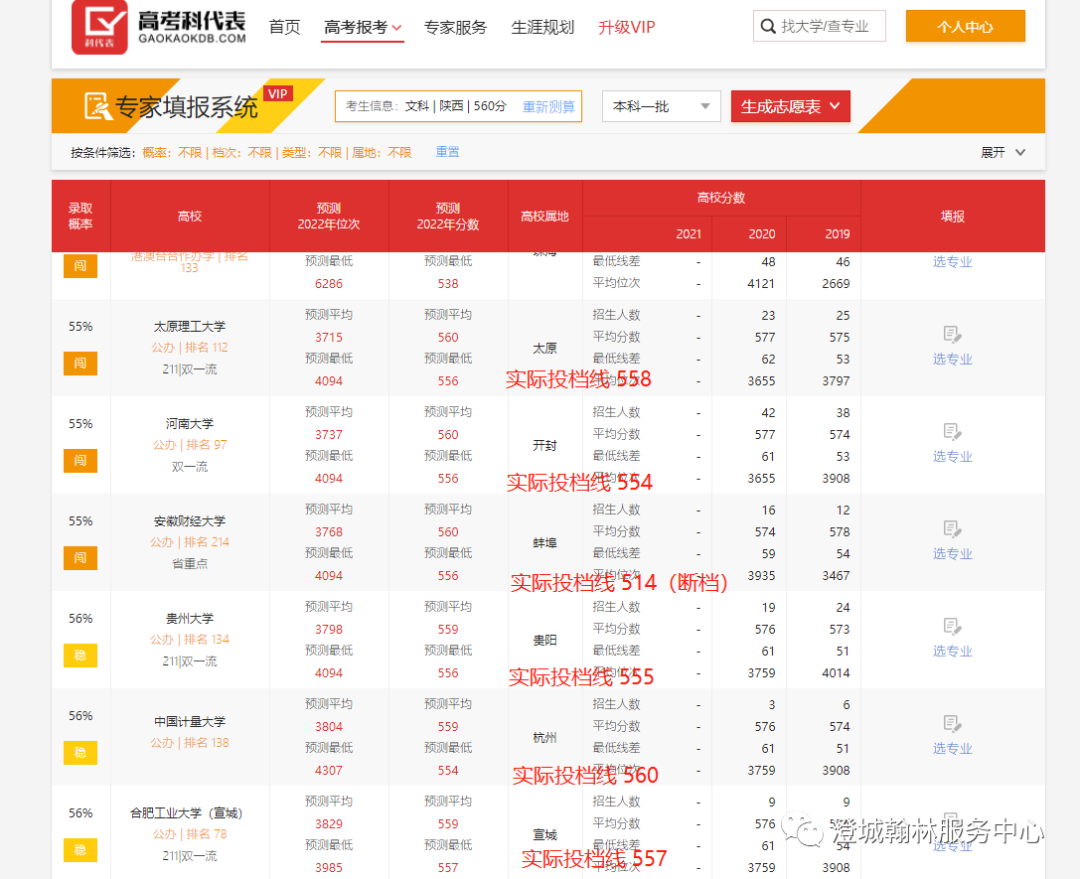Click the 预测2022年分数 column header
The image size is (1080, 879).
448,216
